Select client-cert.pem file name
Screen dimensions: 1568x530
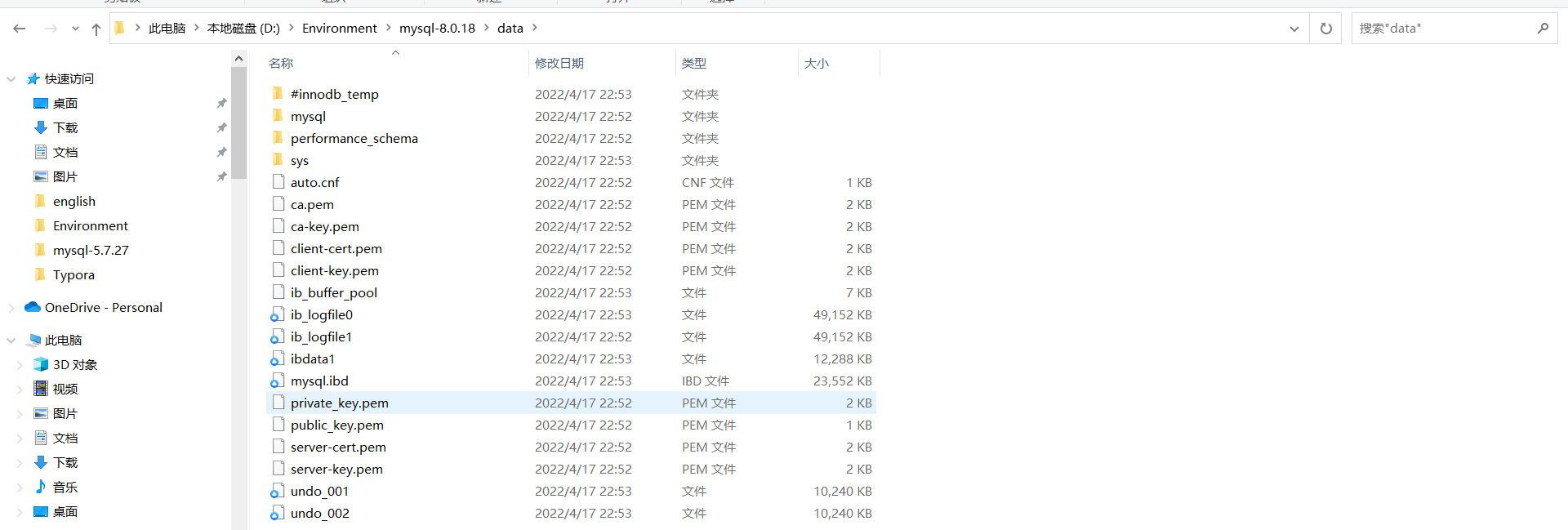336,249
